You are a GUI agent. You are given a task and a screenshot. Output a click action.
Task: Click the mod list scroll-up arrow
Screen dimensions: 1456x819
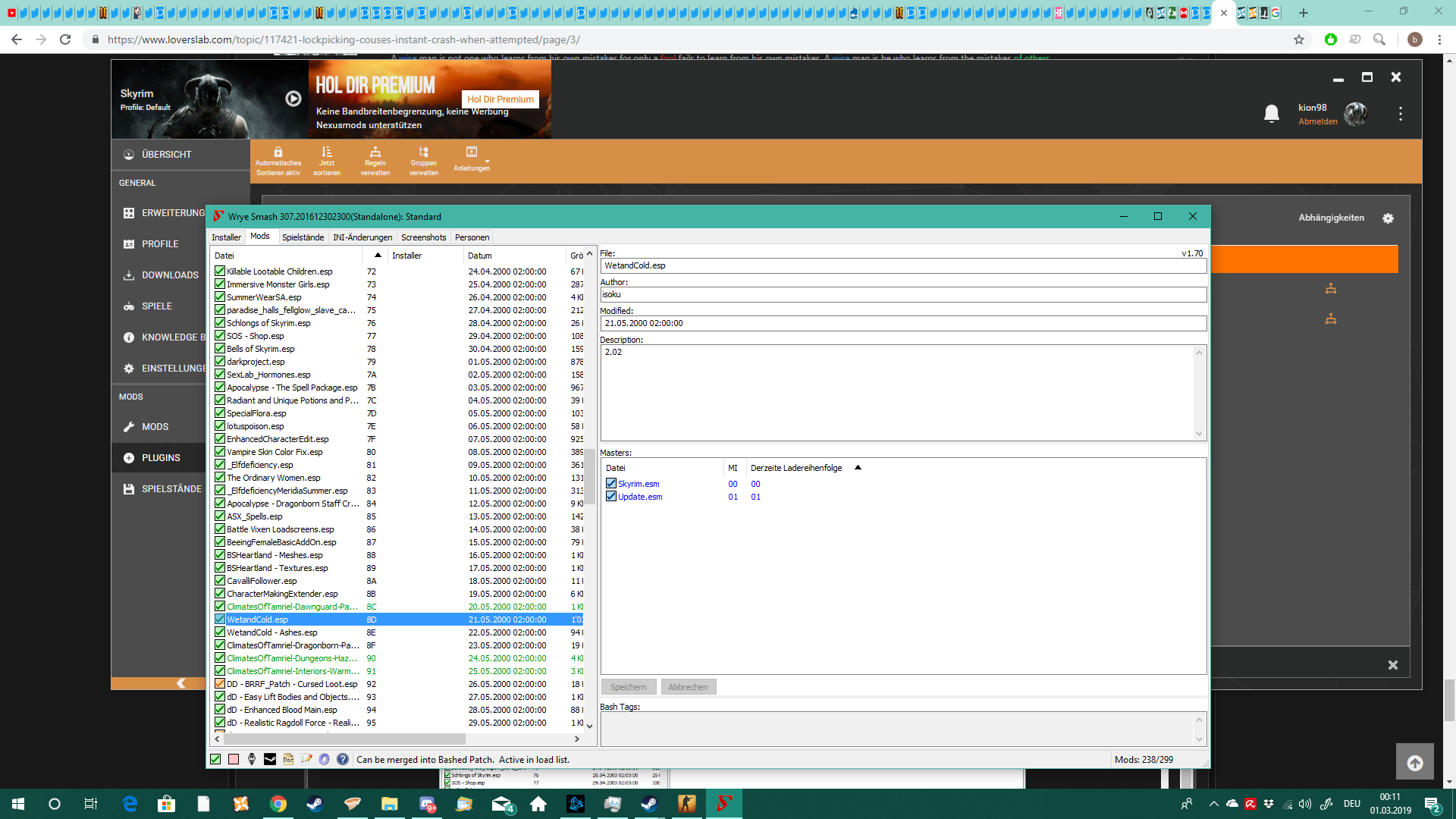589,254
